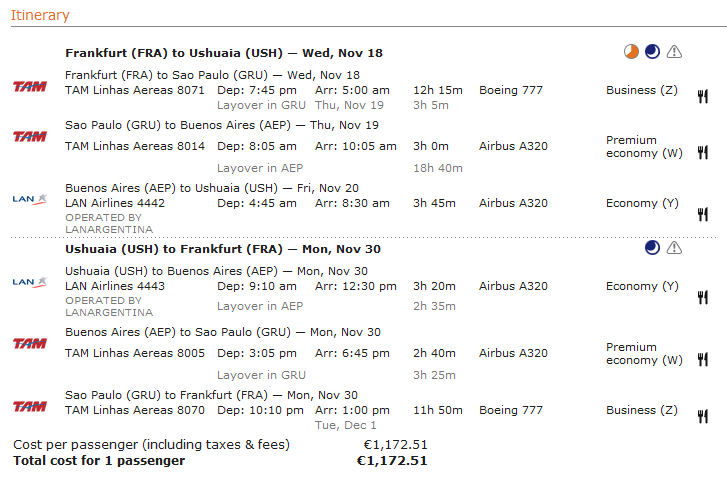Click the warning triangle on return trip header
Viewport: 727px width, 477px height.
[674, 248]
